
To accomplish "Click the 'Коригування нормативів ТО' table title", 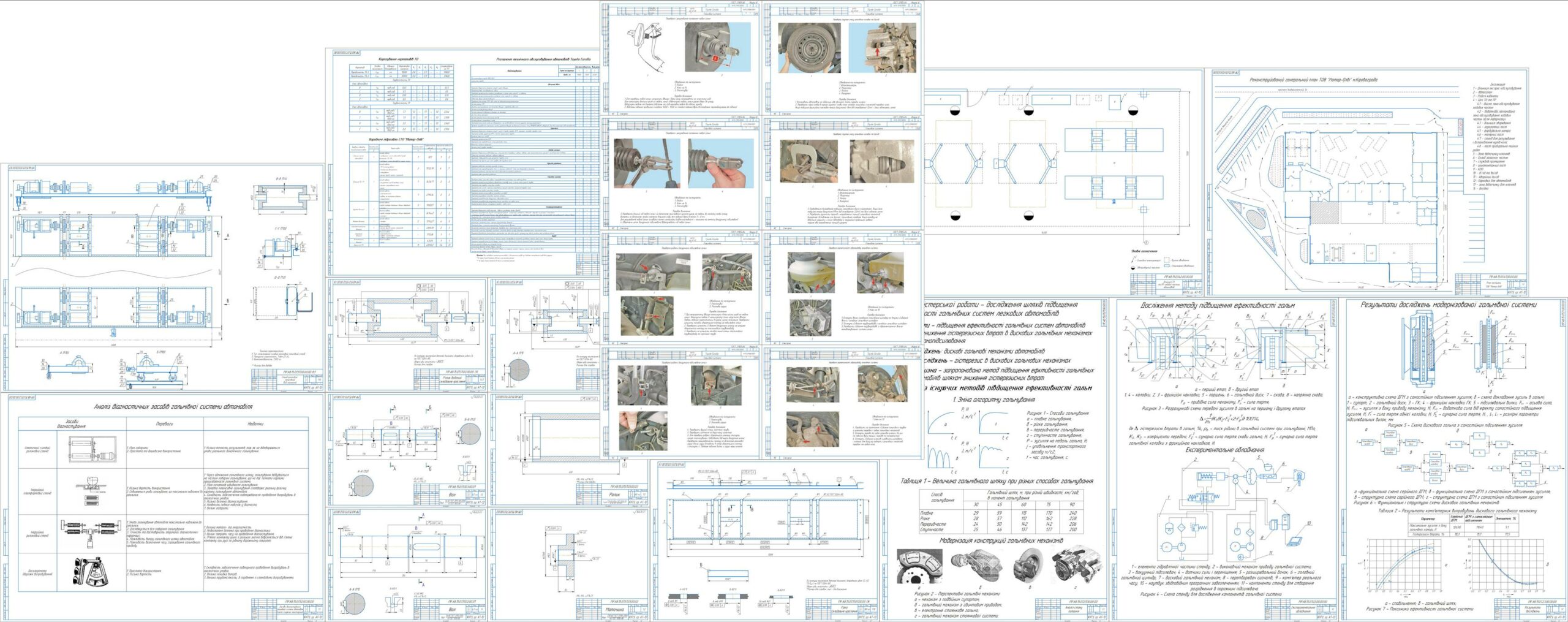I will [x=398, y=59].
